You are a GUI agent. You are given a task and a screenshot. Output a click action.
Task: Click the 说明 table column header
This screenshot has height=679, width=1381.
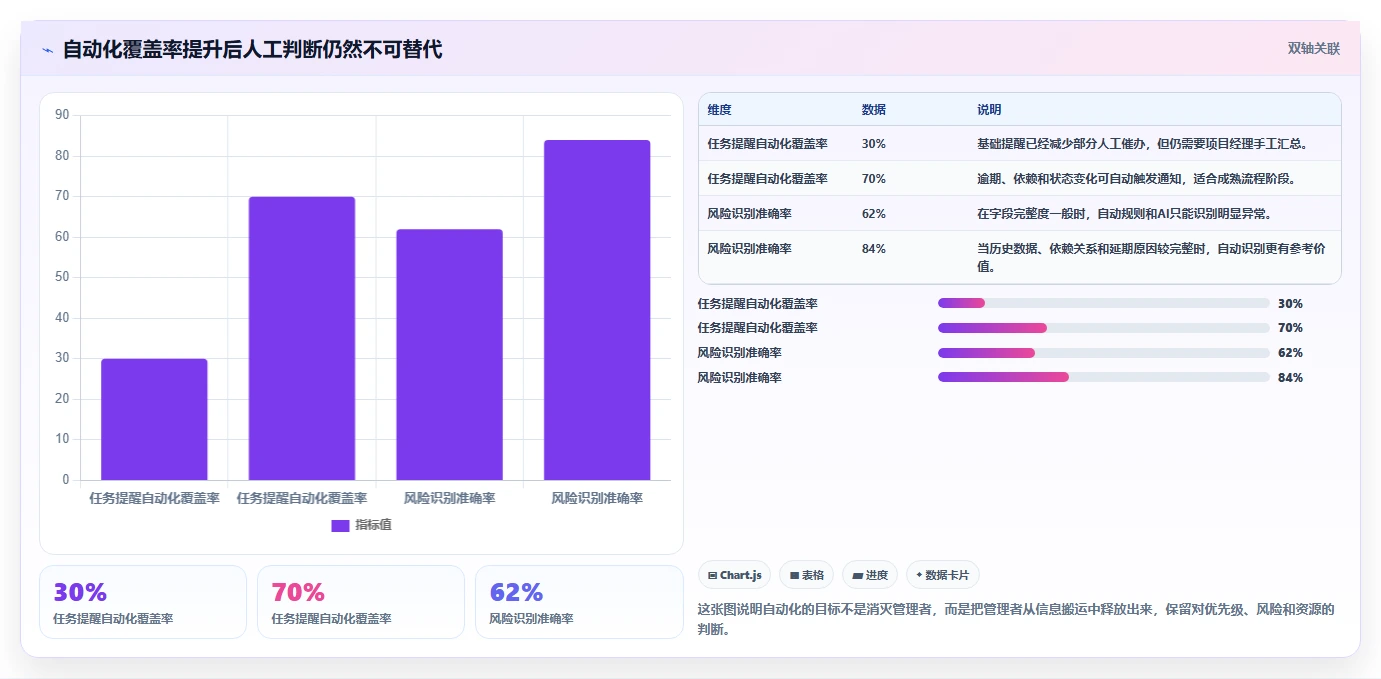click(x=989, y=110)
